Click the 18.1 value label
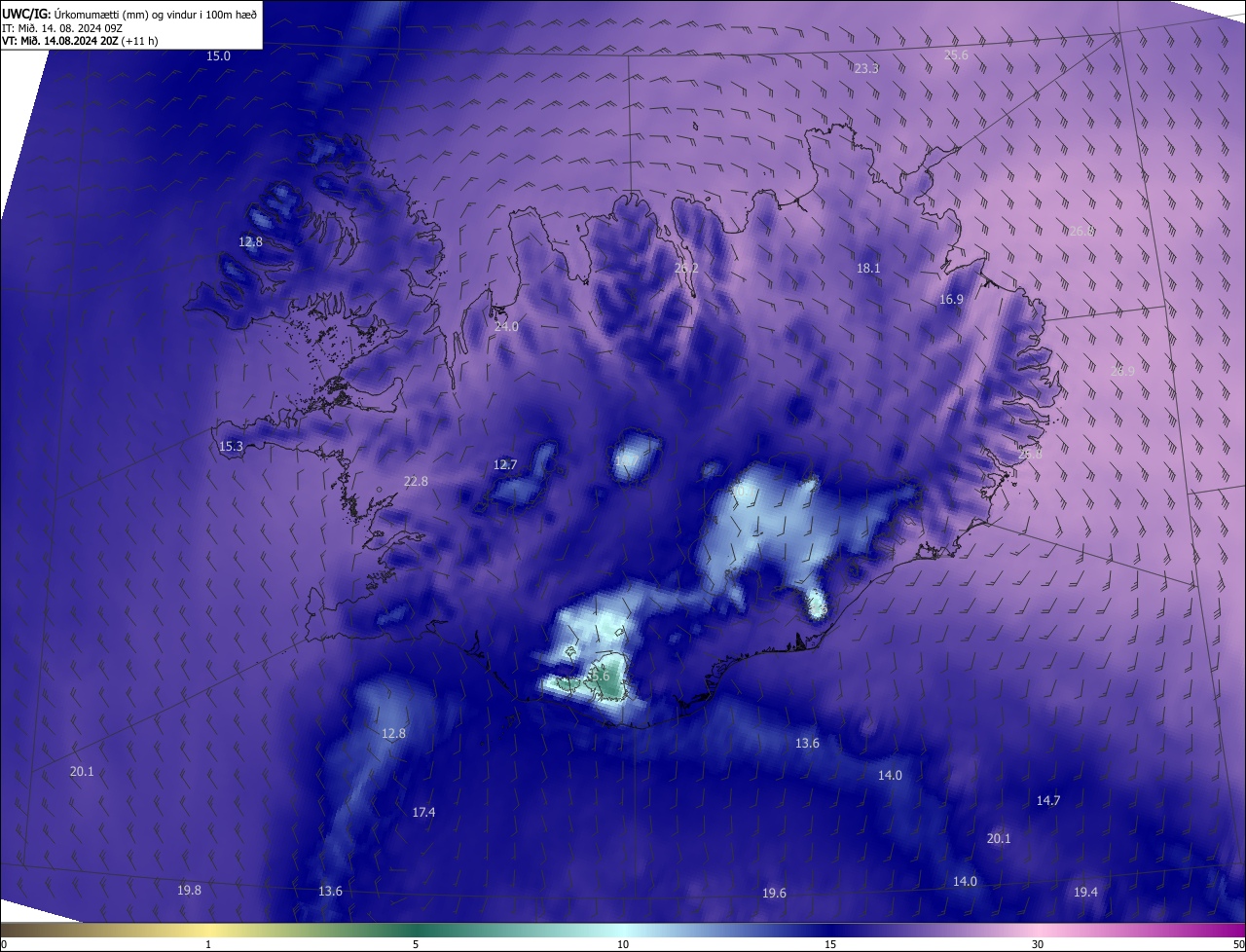The image size is (1246, 952). point(868,268)
